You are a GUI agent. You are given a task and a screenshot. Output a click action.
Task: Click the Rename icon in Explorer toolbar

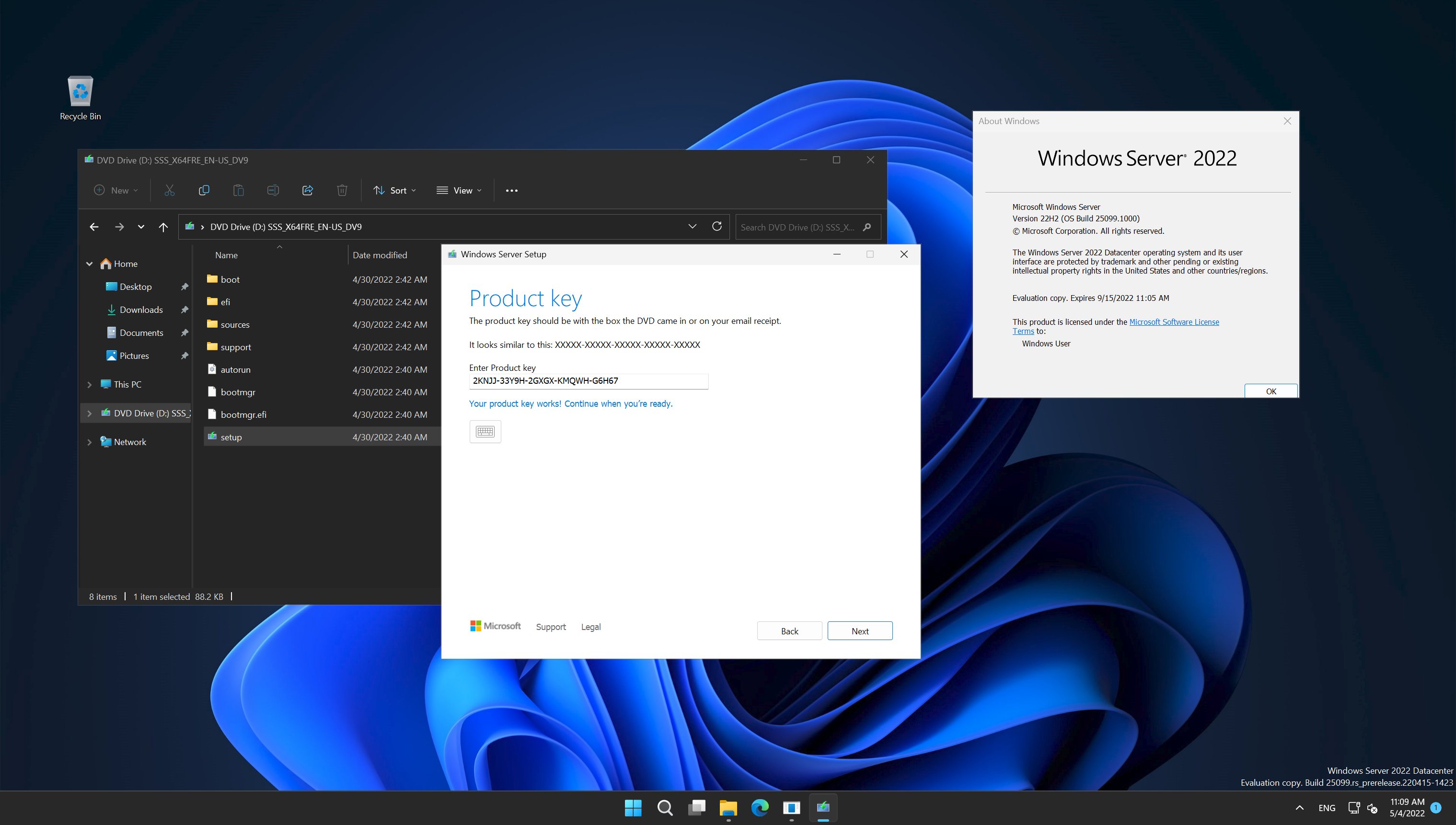coord(273,190)
